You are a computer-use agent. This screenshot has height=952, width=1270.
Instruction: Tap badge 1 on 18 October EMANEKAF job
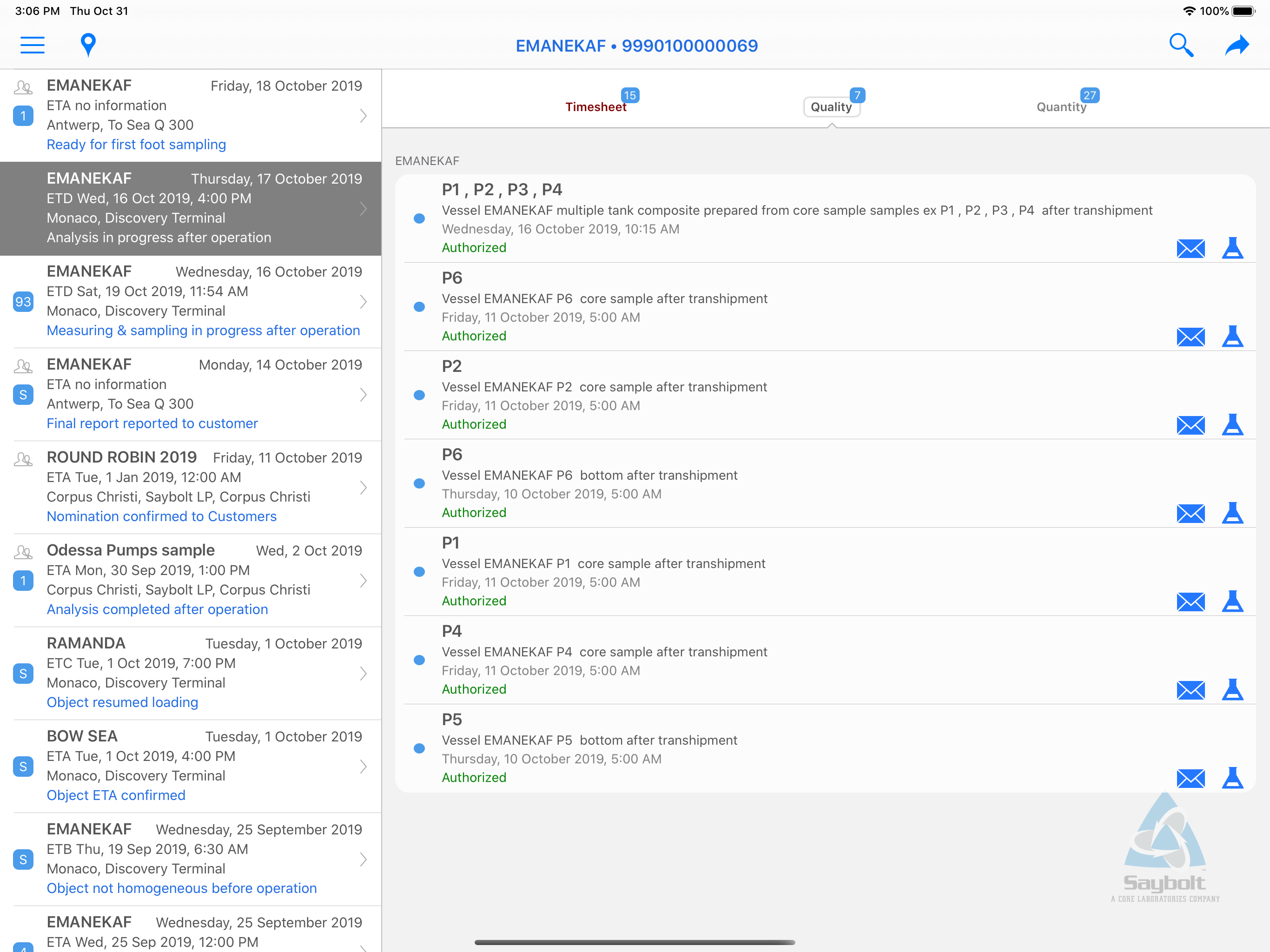click(23, 116)
